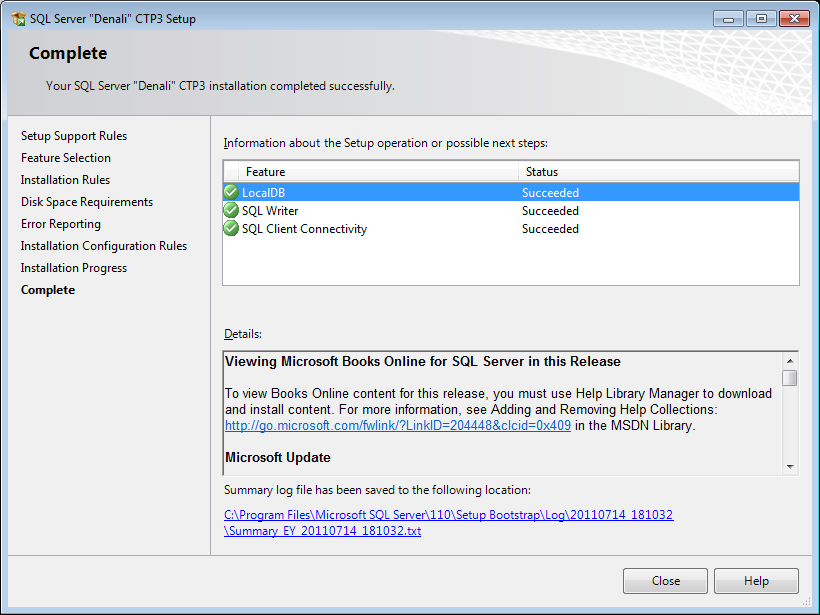
Task: Click the bold Complete step in sidebar
Action: [48, 290]
